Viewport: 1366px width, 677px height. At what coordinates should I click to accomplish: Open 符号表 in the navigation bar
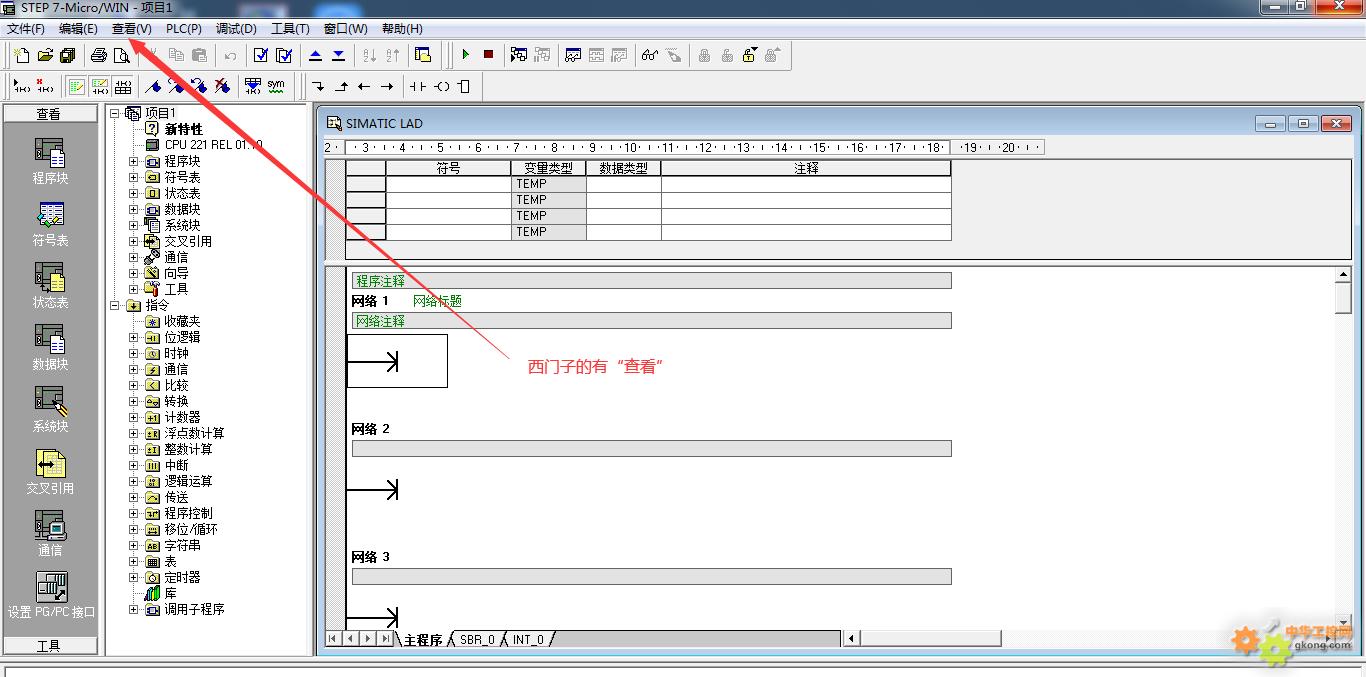click(50, 224)
